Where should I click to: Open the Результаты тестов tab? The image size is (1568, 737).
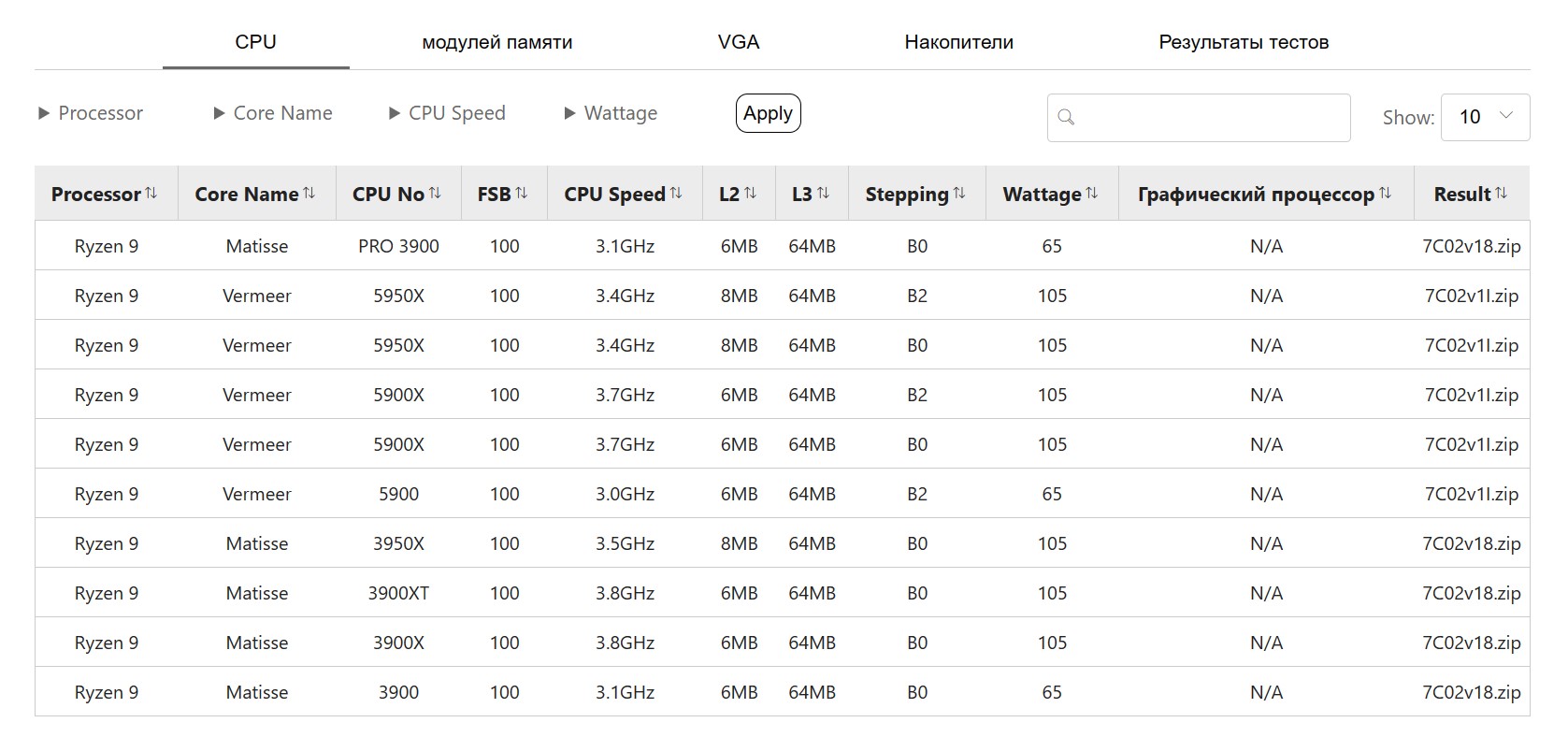point(1244,42)
